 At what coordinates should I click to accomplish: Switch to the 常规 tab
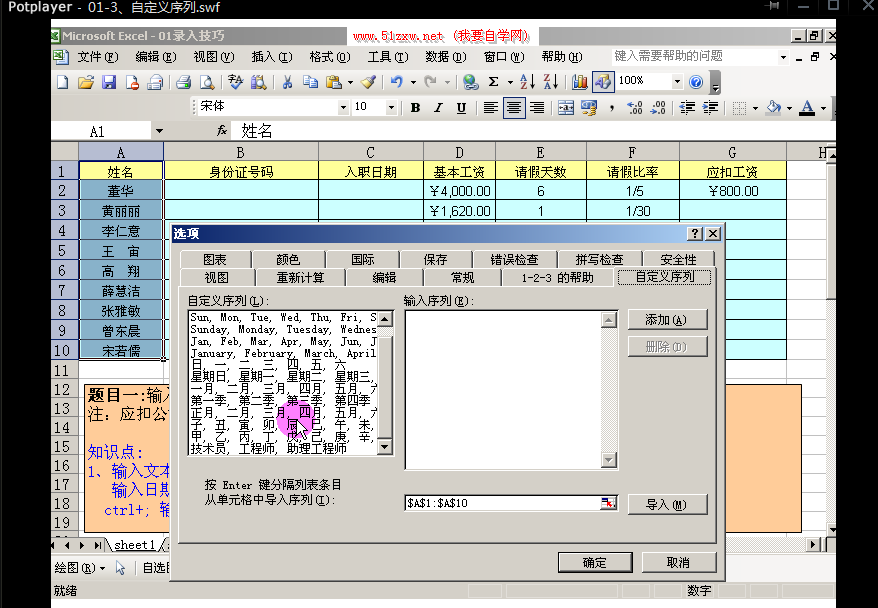(x=463, y=278)
